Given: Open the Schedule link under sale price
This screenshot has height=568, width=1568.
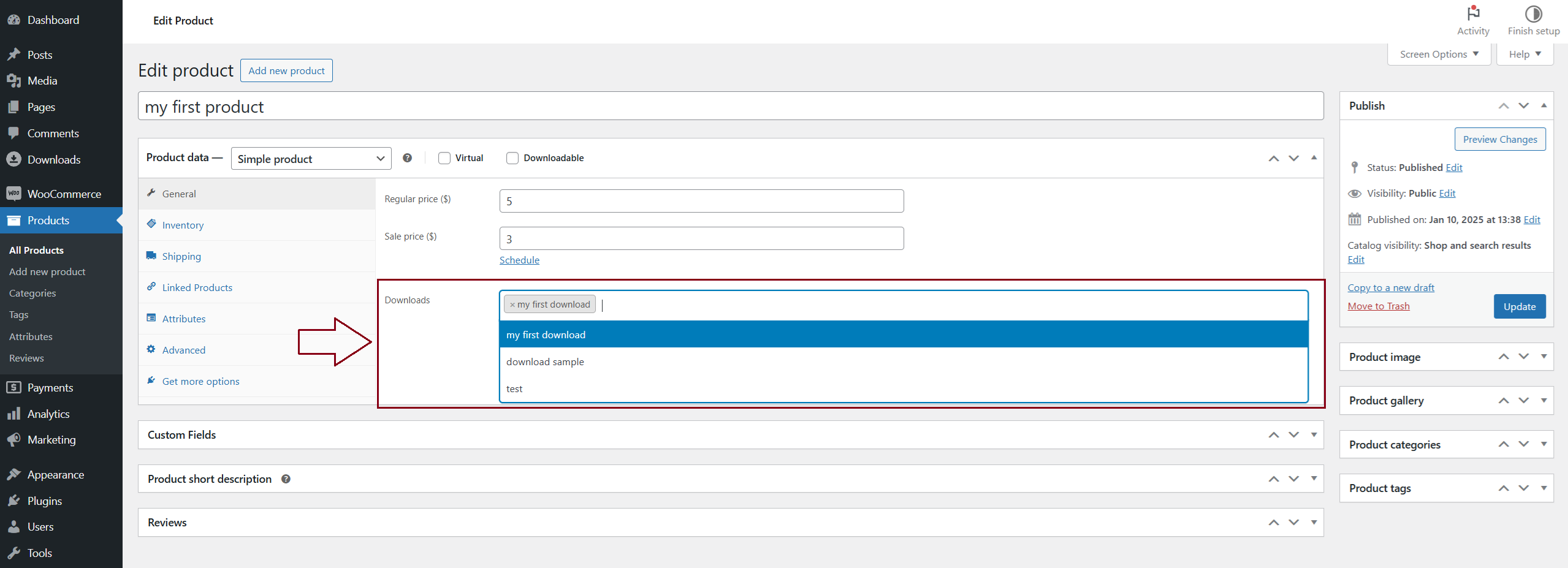Looking at the screenshot, I should pyautogui.click(x=519, y=260).
